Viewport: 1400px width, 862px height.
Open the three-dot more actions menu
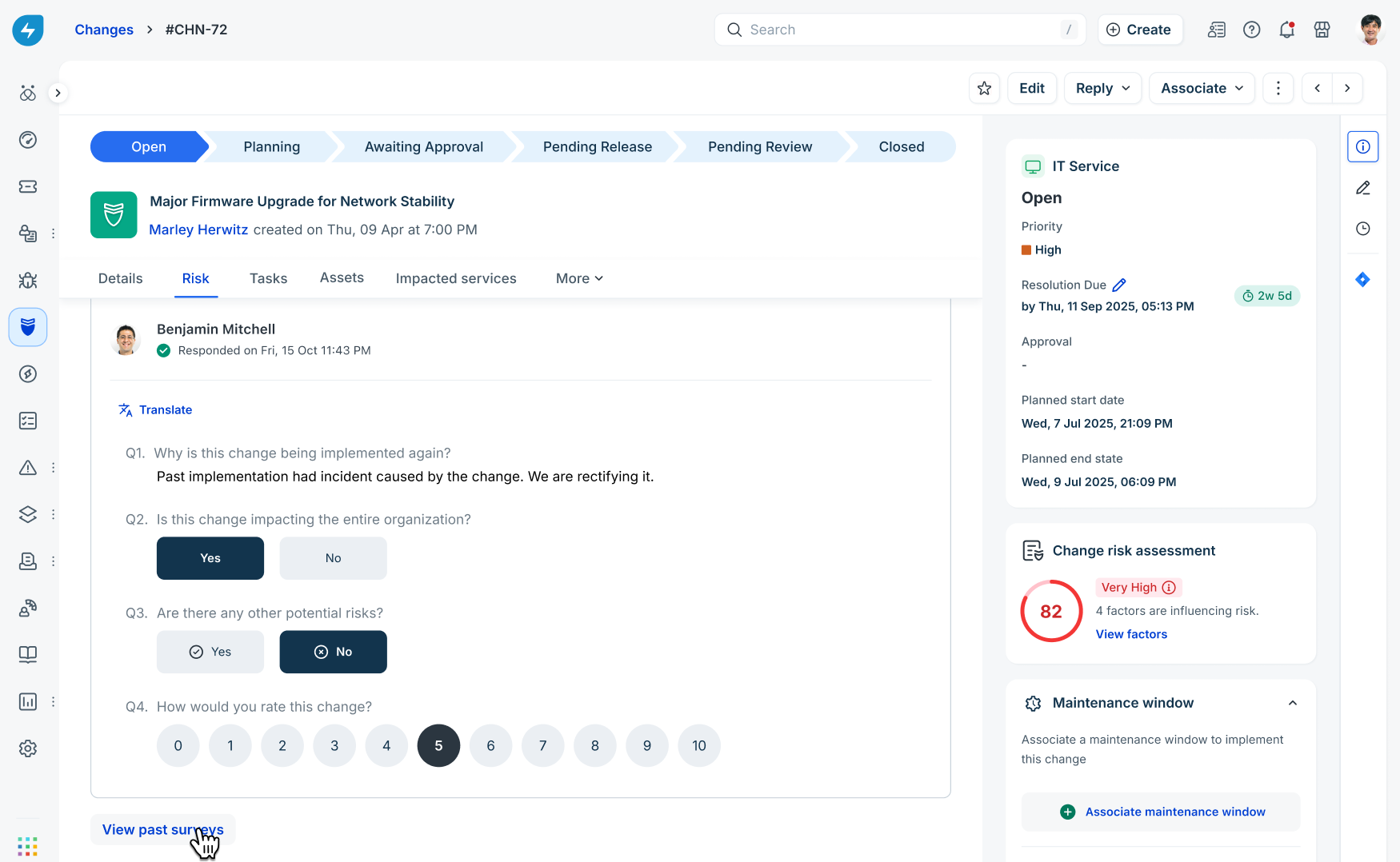pyautogui.click(x=1278, y=88)
